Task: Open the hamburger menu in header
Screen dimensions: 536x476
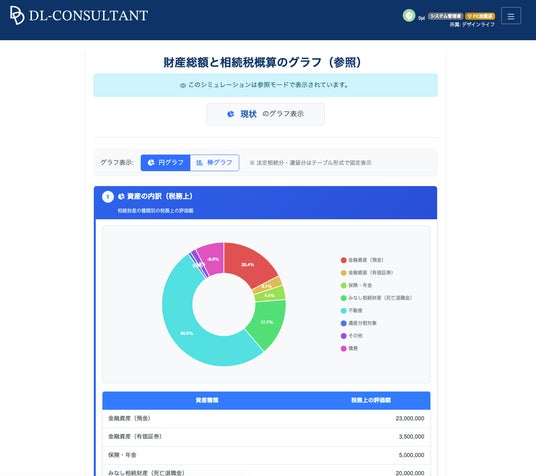Action: pyautogui.click(x=511, y=16)
